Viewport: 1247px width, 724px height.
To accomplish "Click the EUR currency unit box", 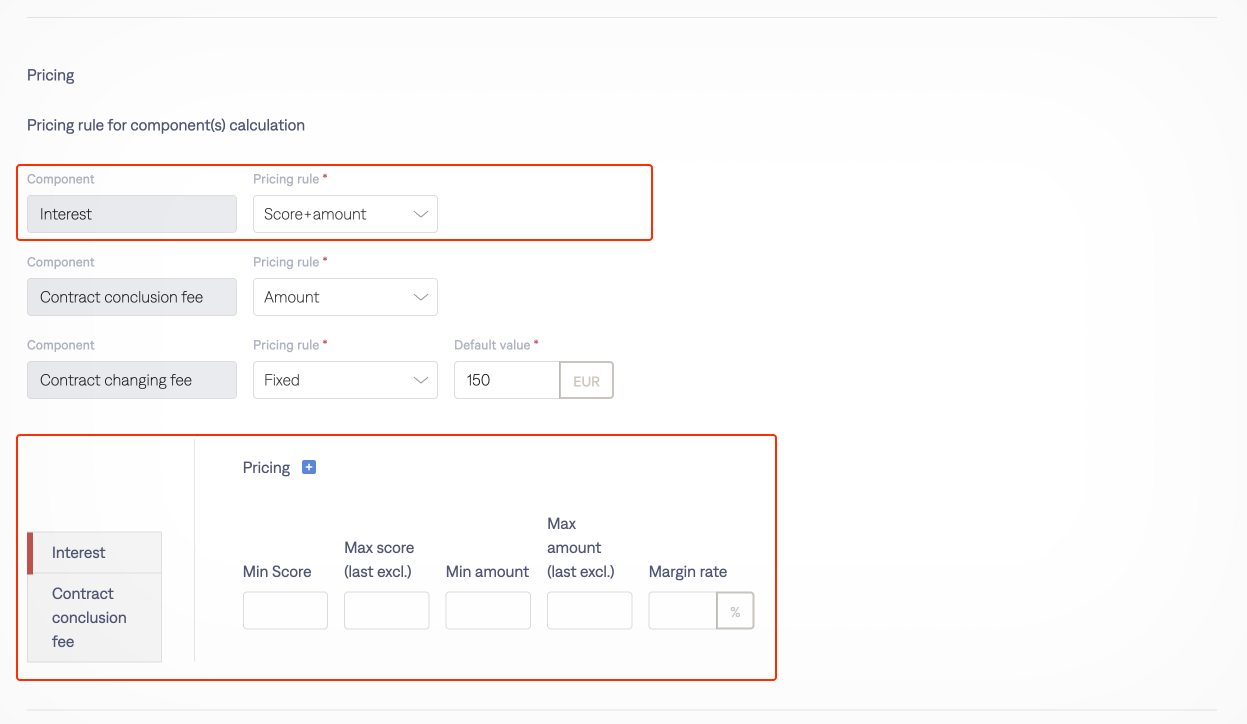I will click(x=586, y=381).
